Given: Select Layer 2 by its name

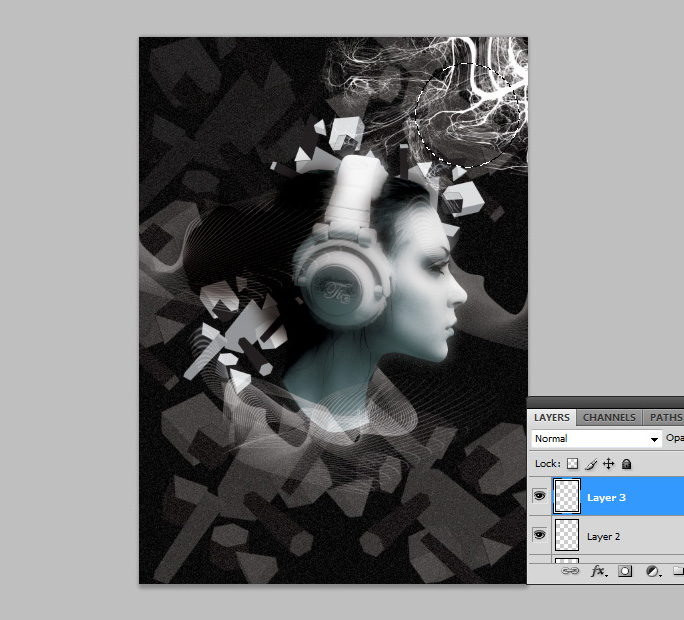Looking at the screenshot, I should pyautogui.click(x=604, y=537).
